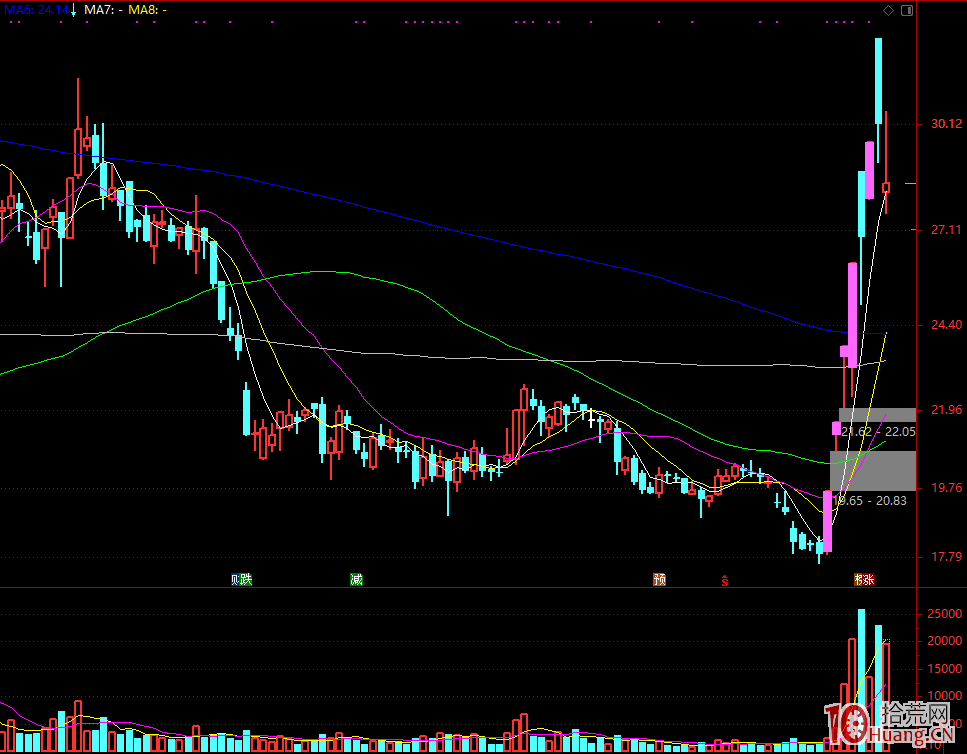This screenshot has height=754, width=967.
Task: Click the 21.96 price axis label
Action: (946, 410)
